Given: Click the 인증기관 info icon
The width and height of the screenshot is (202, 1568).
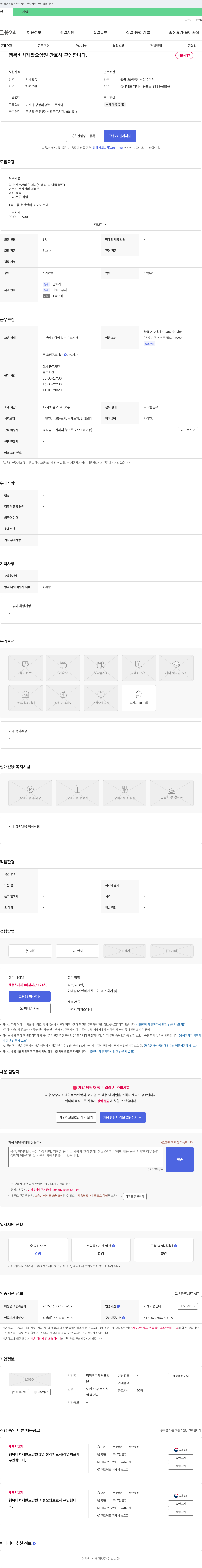Looking at the screenshot, I should click(x=118, y=1306).
